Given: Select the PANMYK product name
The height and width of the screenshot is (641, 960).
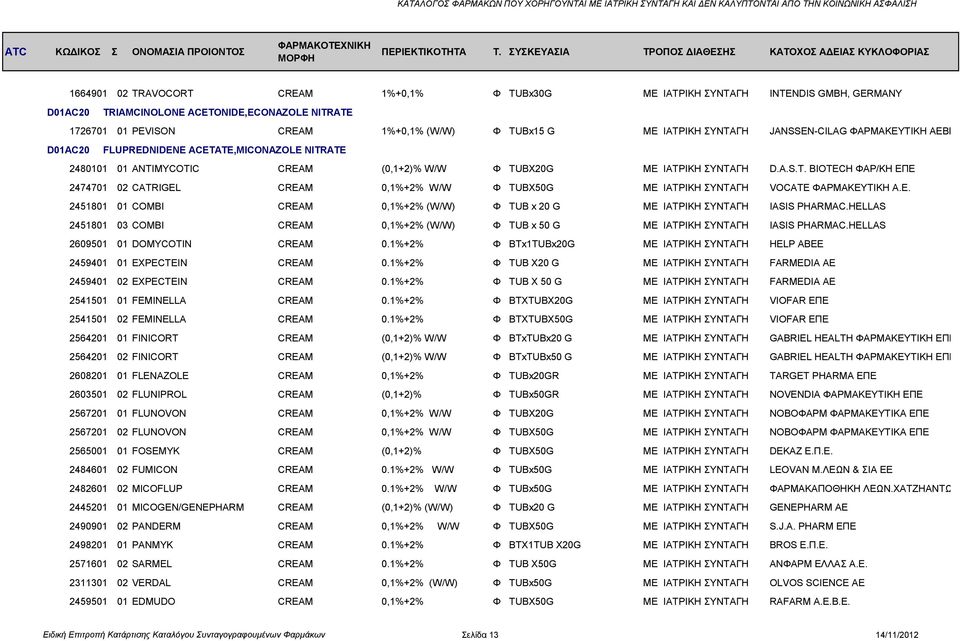Looking at the screenshot, I should point(152,545).
